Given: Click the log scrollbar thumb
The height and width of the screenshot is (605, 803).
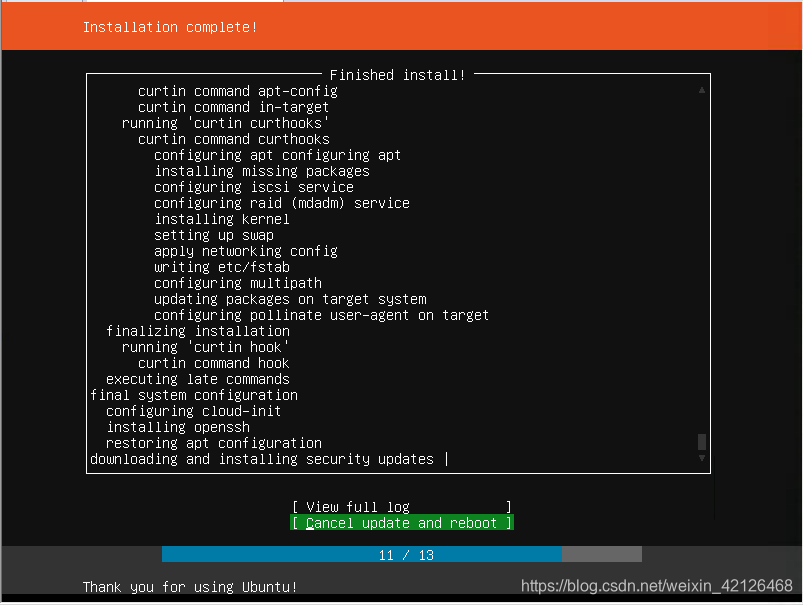Looking at the screenshot, I should (702, 442).
